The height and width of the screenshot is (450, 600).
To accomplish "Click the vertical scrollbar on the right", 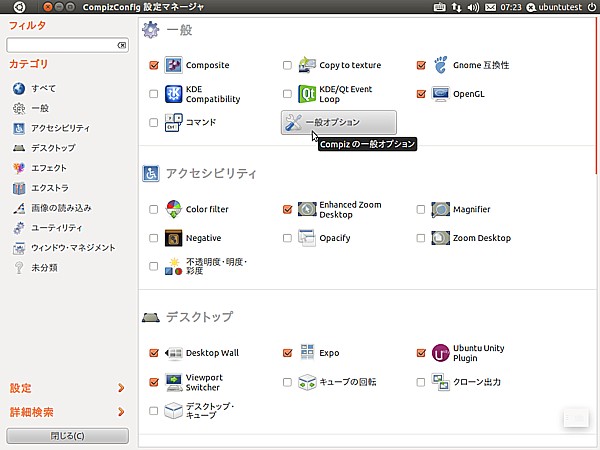I will [597, 96].
